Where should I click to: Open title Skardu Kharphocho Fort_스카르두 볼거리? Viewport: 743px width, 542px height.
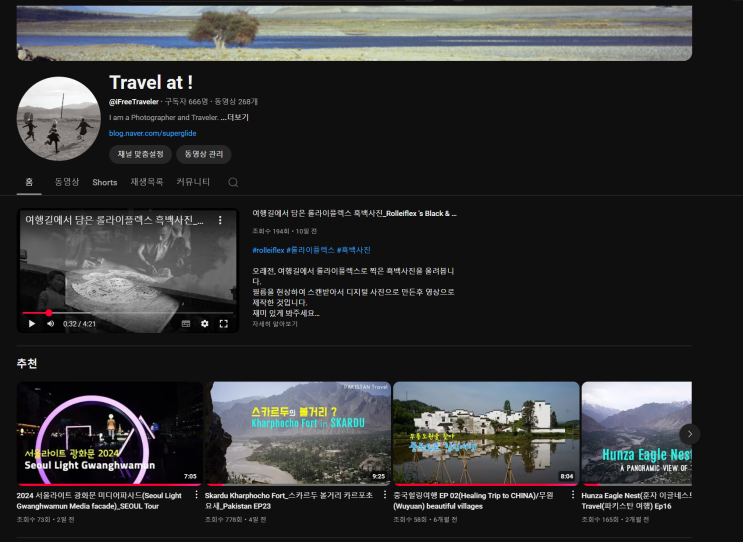pyautogui.click(x=289, y=501)
